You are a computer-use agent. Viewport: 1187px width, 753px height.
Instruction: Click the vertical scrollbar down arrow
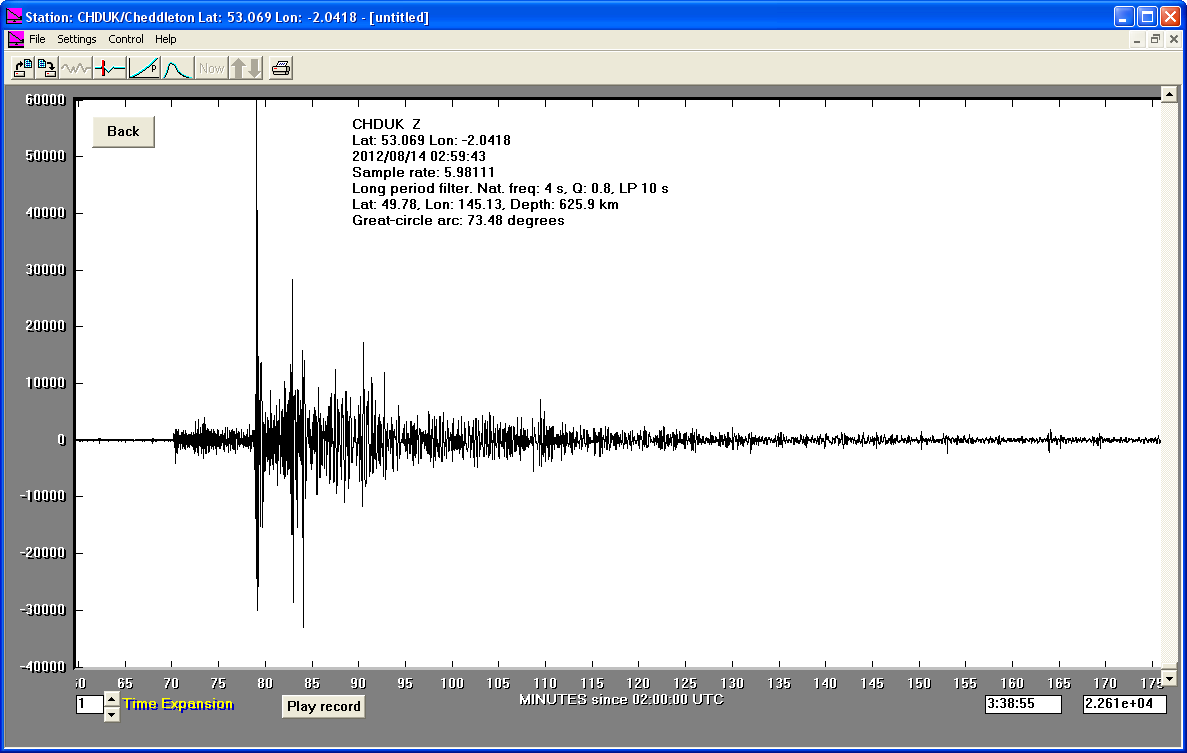(1169, 677)
